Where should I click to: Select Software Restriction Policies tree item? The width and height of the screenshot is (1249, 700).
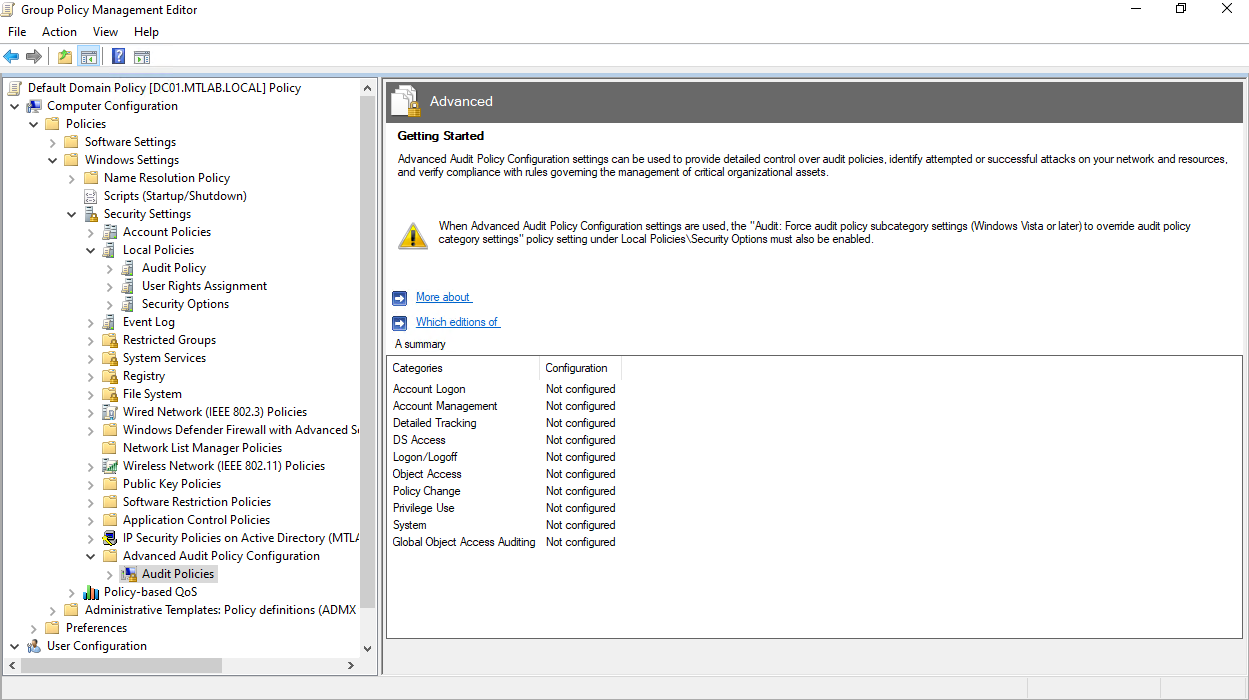pos(197,502)
